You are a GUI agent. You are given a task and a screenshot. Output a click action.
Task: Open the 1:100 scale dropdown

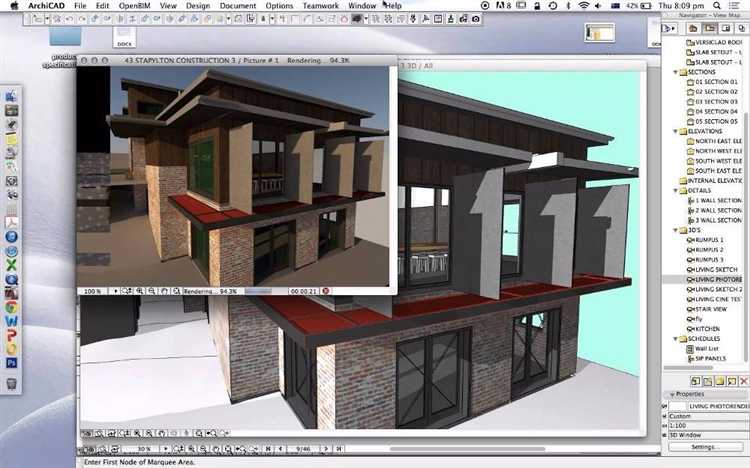[708, 425]
